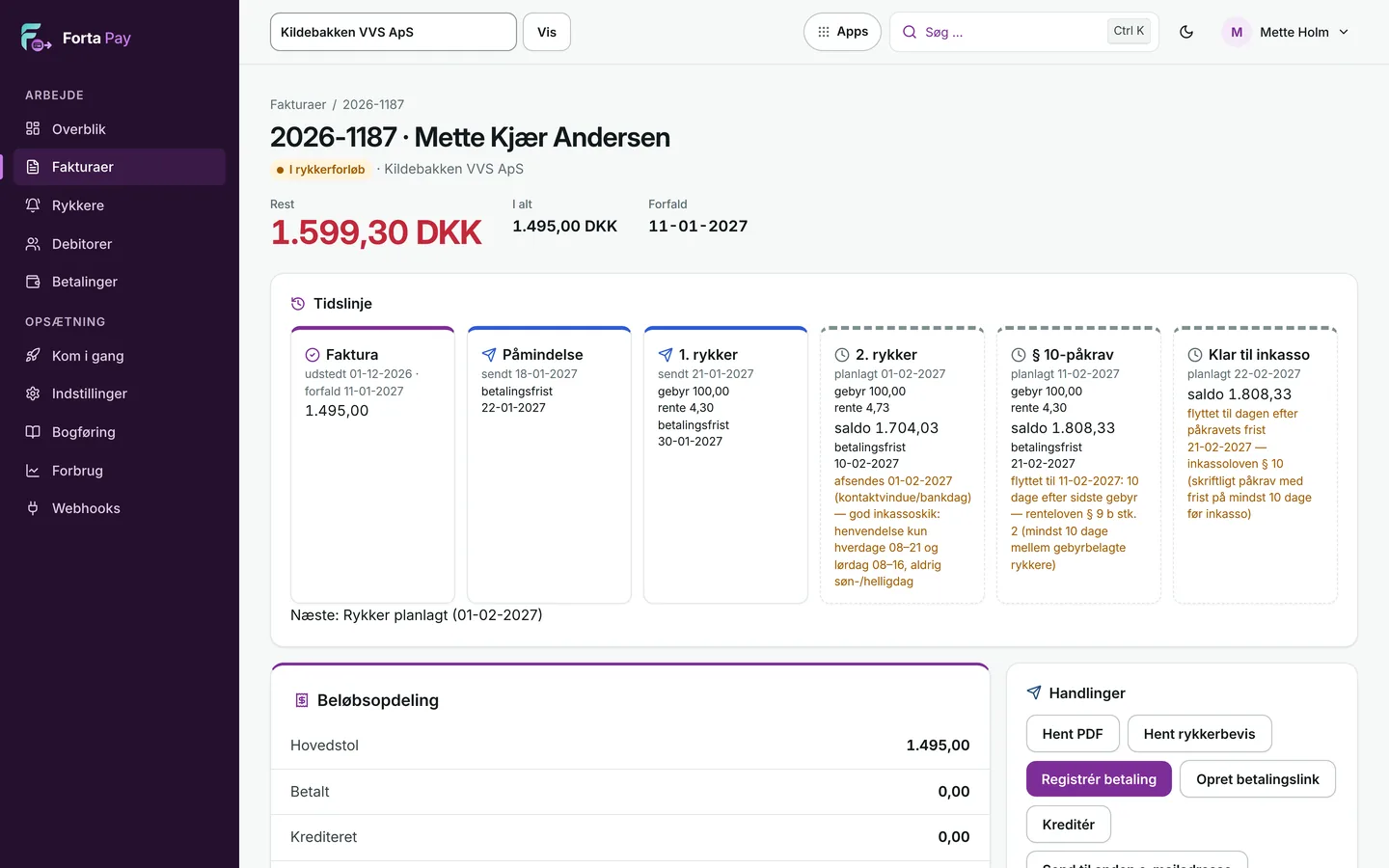Viewport: 1389px width, 868px height.
Task: Click the 1. rykker send icon
Action: pyautogui.click(x=666, y=355)
